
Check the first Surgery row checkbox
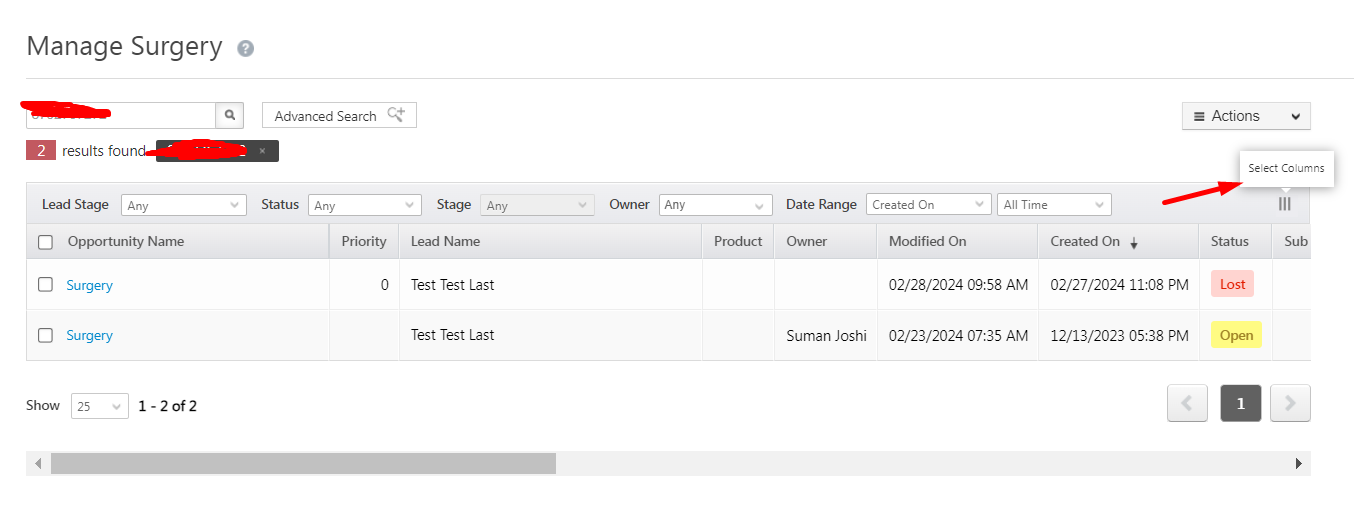pos(45,285)
